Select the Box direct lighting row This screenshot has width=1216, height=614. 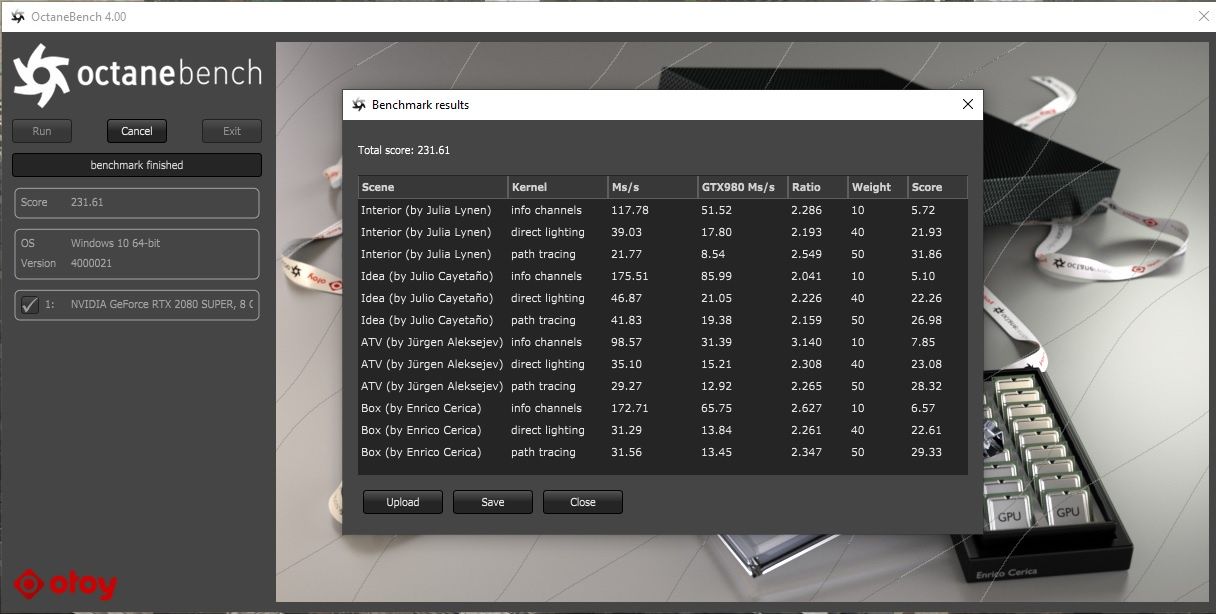663,430
